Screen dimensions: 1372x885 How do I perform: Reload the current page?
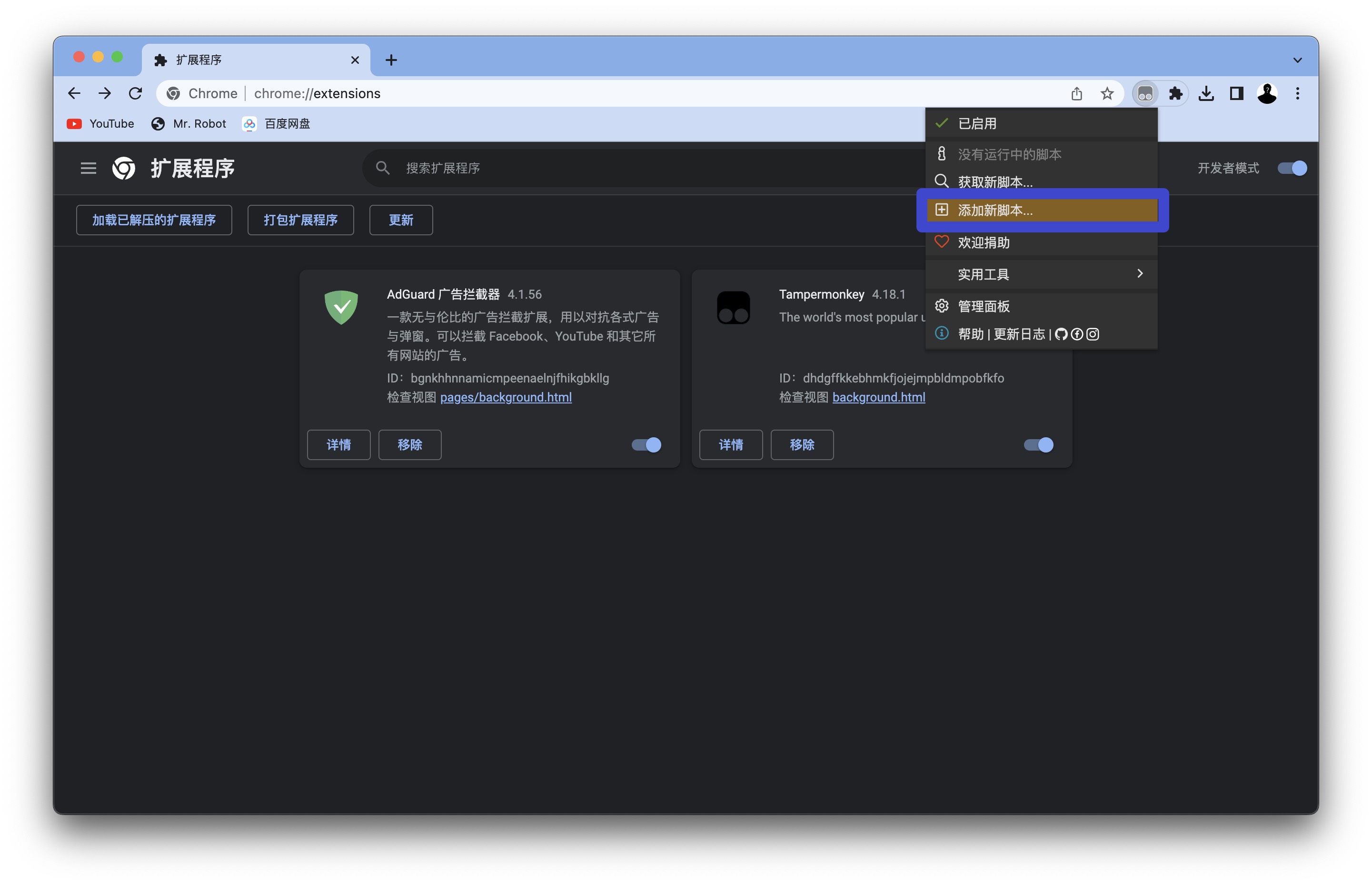(x=136, y=94)
